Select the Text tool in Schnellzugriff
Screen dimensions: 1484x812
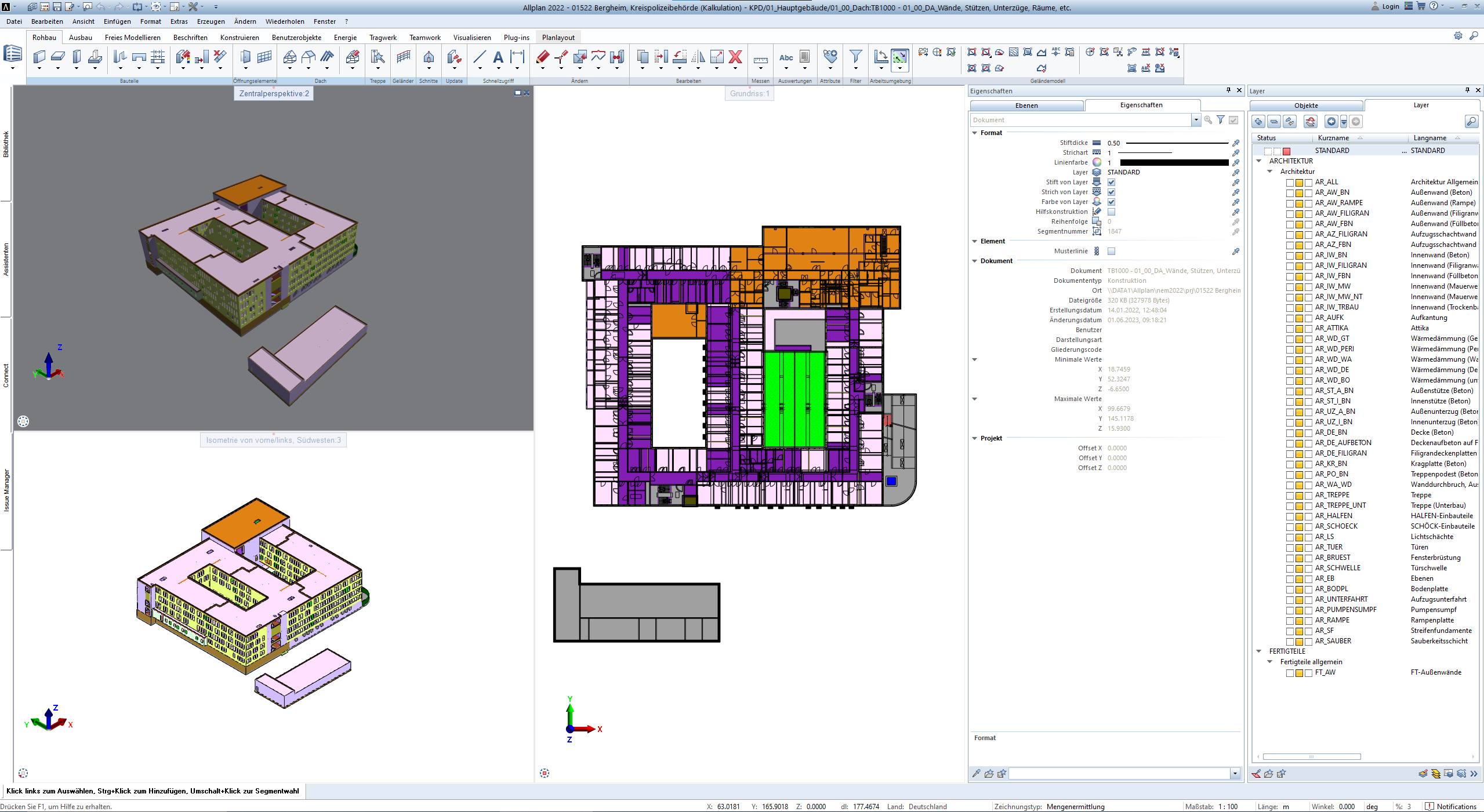498,57
